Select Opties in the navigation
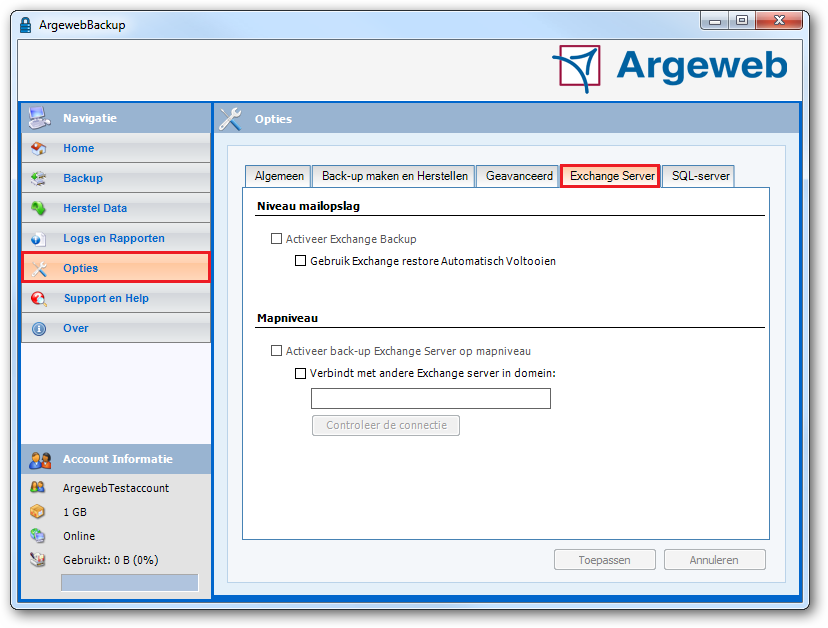Screen dimensions: 828x628 [116, 268]
